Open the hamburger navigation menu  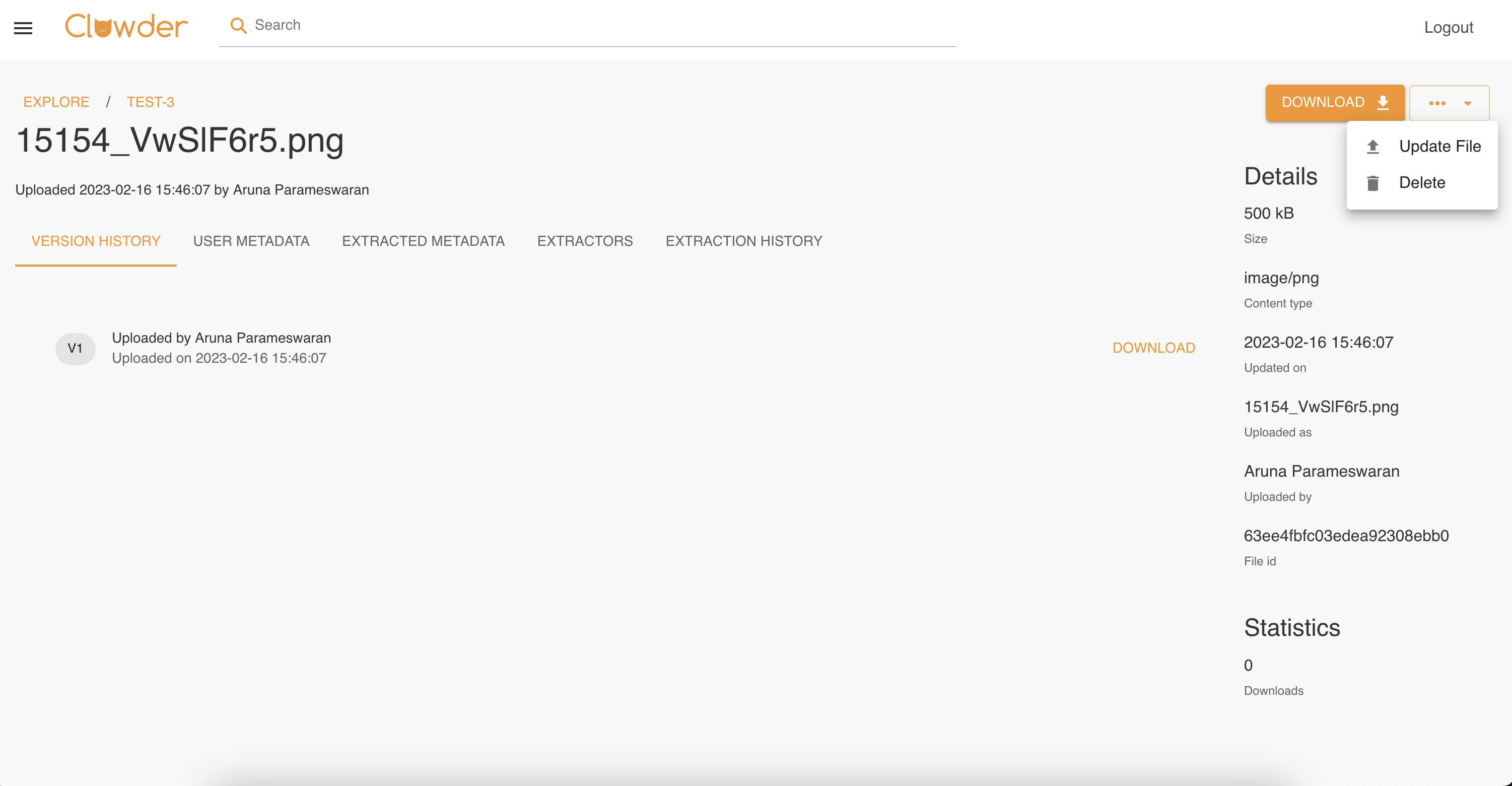click(x=23, y=28)
